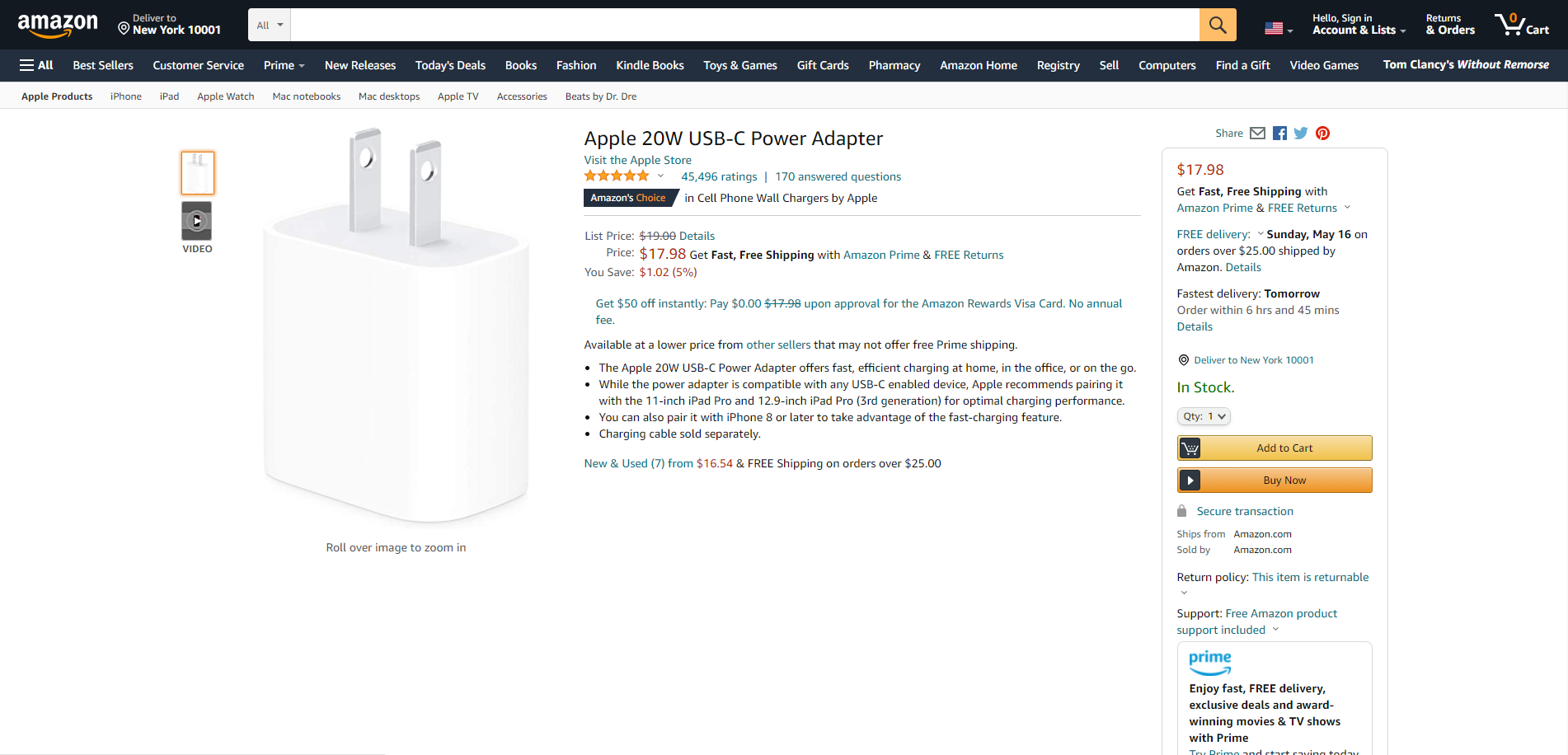Expand the country flag language selector

[1278, 29]
